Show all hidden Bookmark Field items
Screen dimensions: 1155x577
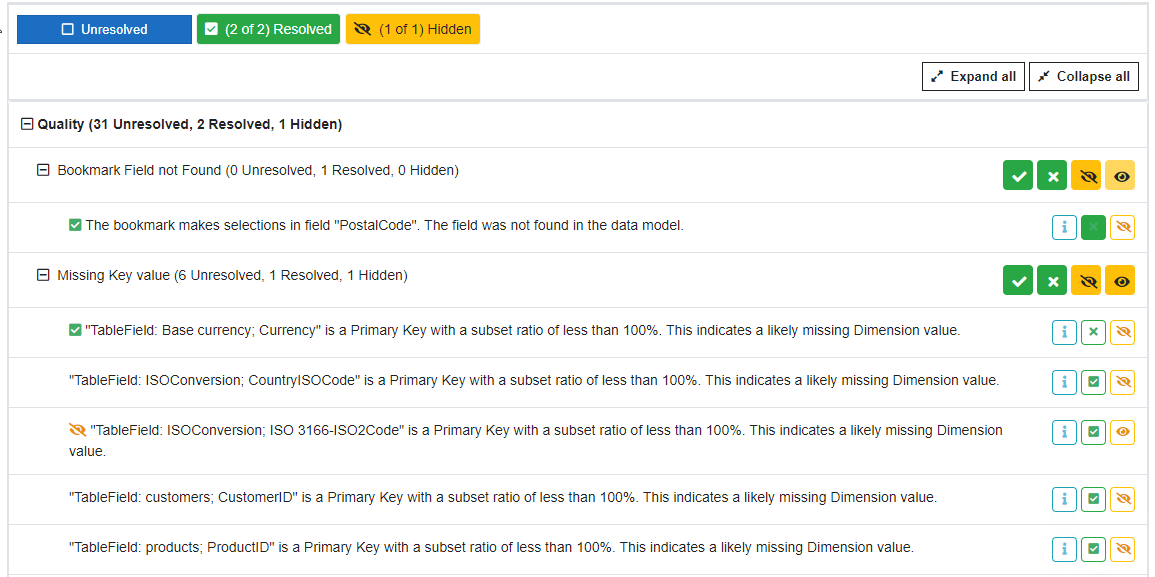pyautogui.click(x=1121, y=175)
